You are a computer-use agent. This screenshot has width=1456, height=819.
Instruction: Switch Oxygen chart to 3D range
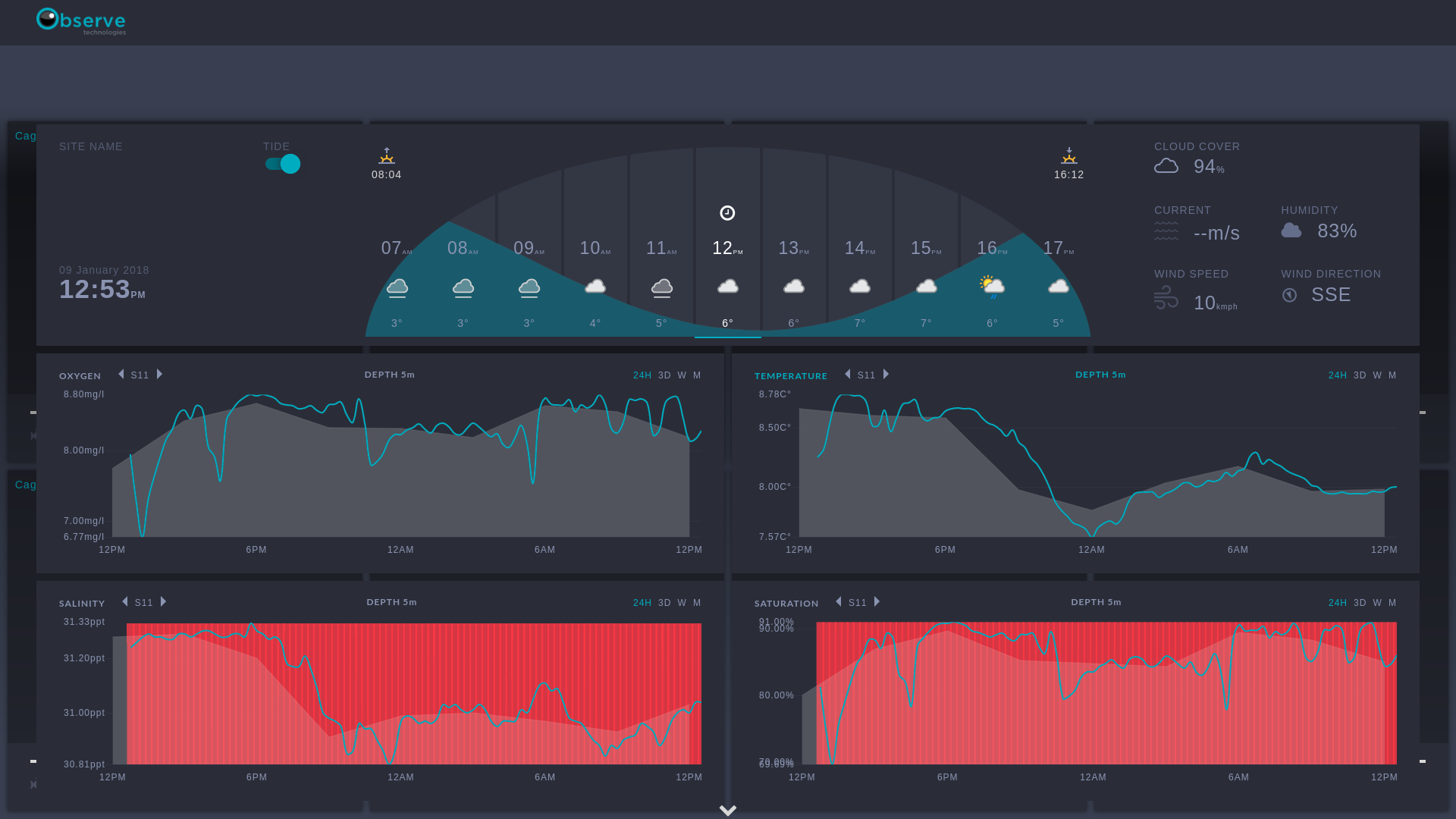pos(664,375)
